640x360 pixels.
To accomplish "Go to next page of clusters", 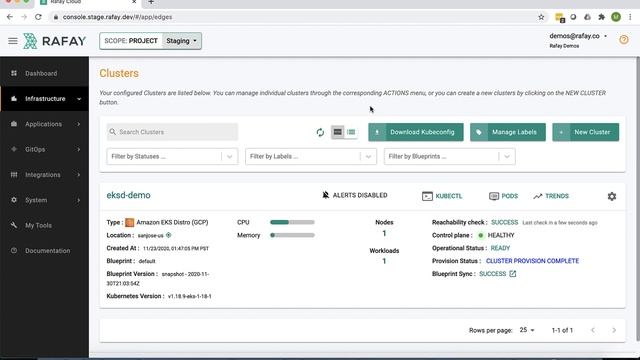I will 614,330.
